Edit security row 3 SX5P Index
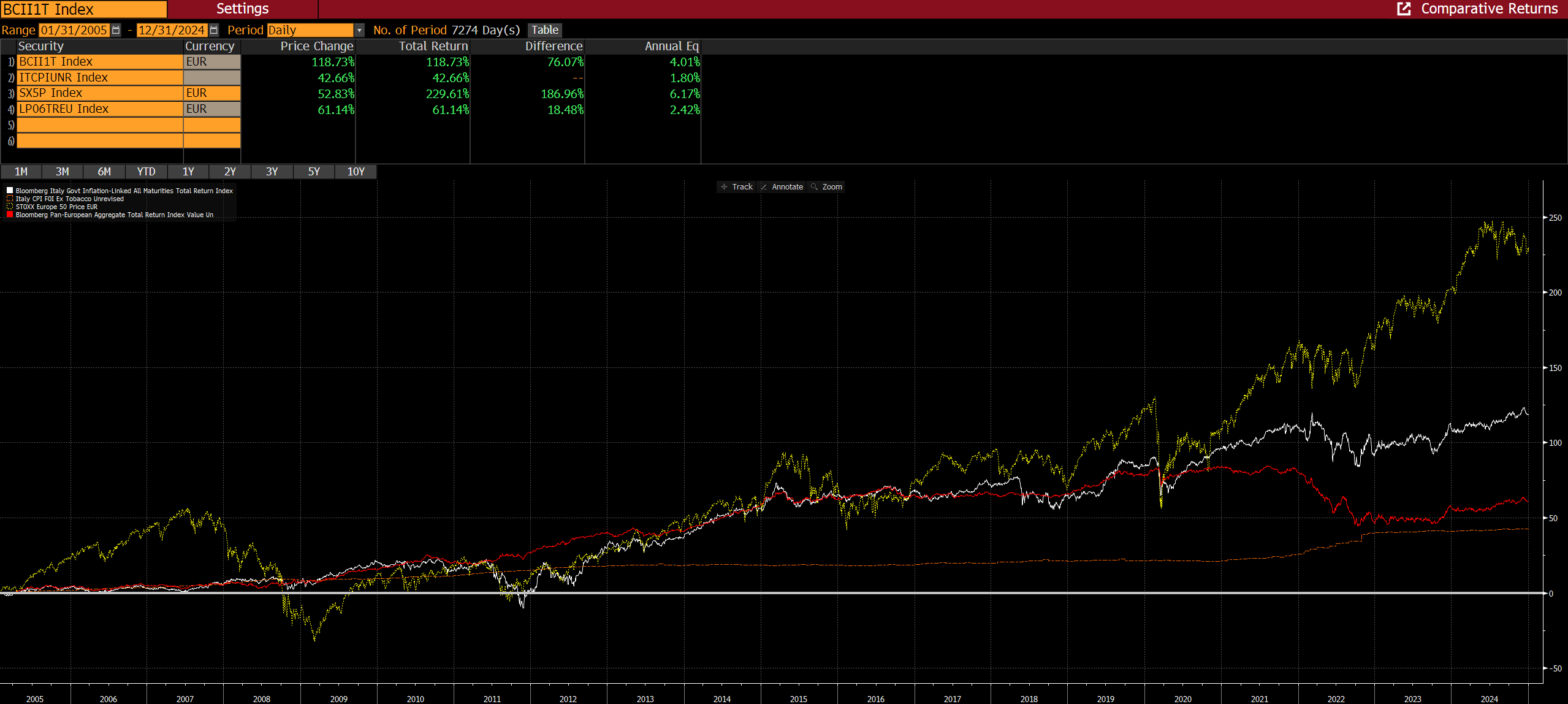This screenshot has height=704, width=1568. coord(100,93)
